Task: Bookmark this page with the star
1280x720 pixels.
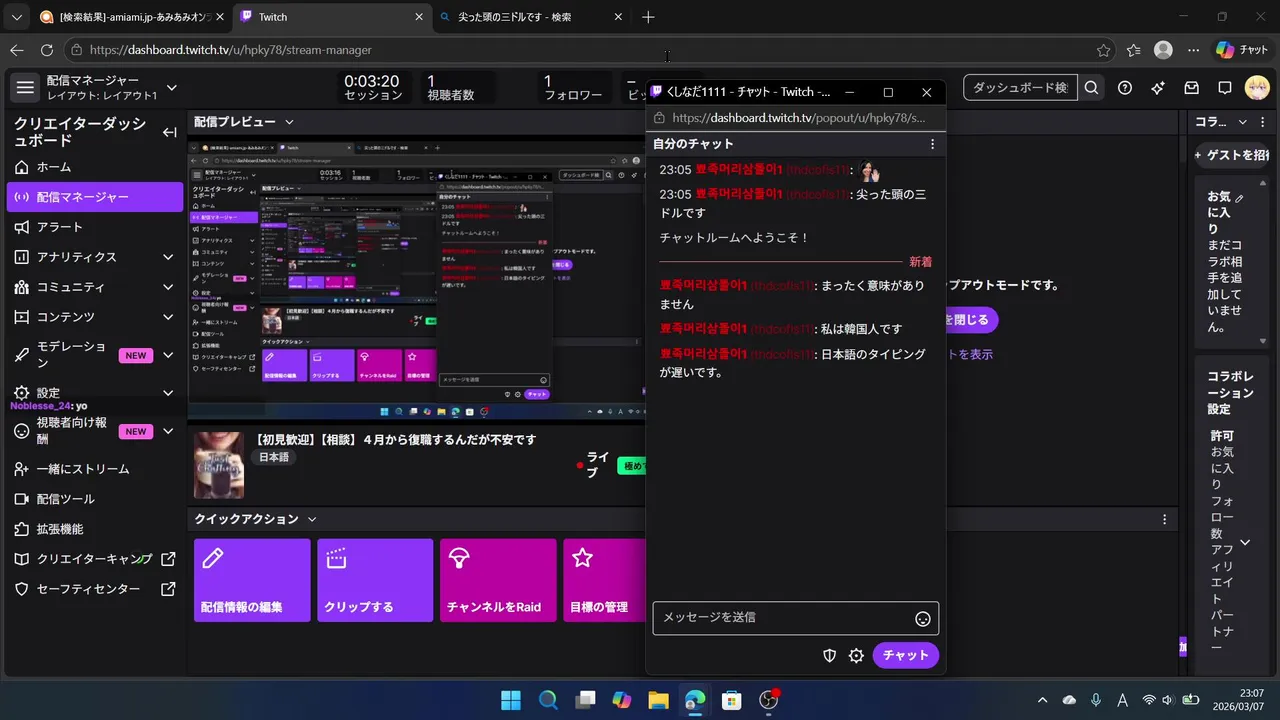Action: (x=1103, y=50)
